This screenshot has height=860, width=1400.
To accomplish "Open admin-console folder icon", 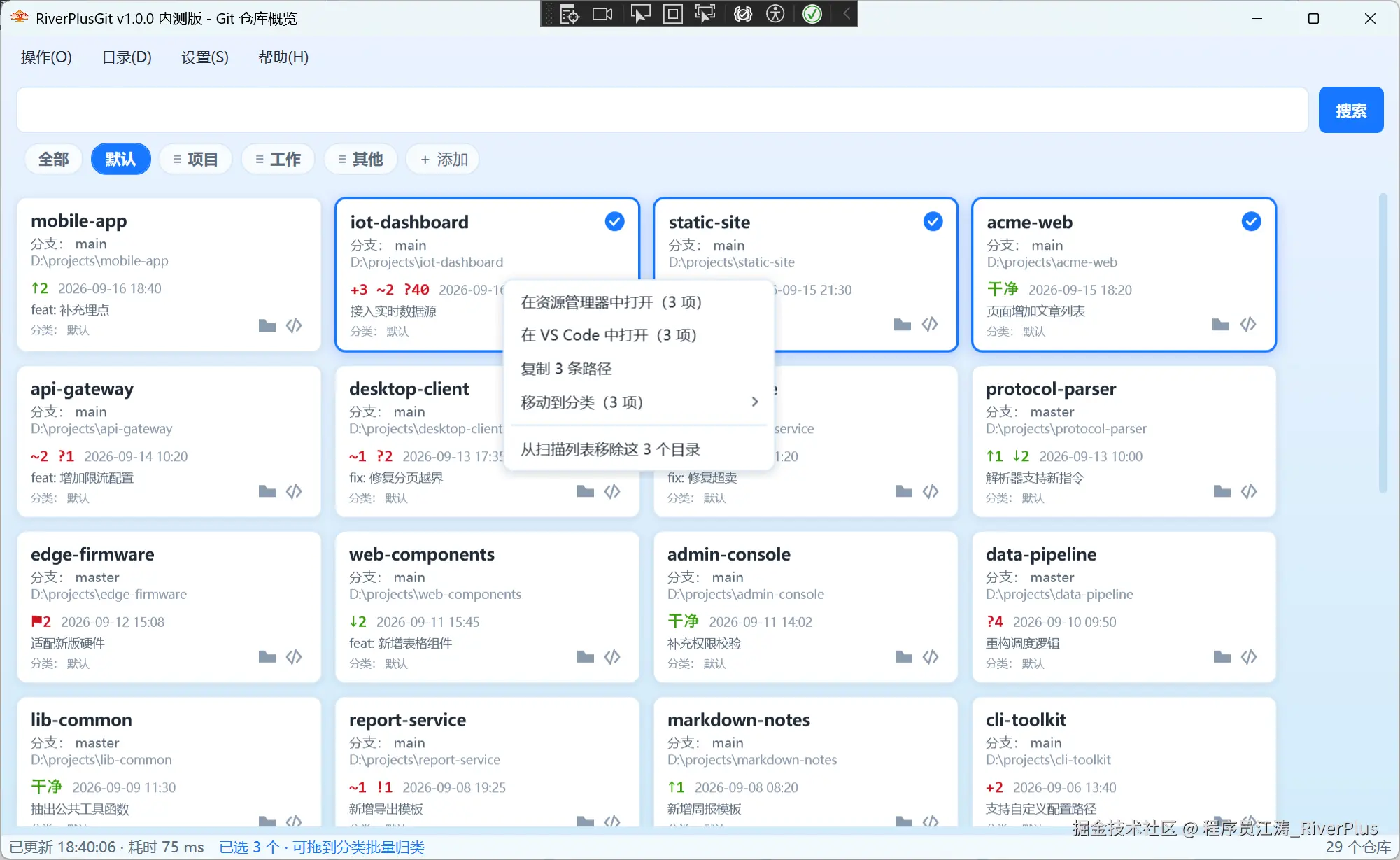I will [x=903, y=656].
